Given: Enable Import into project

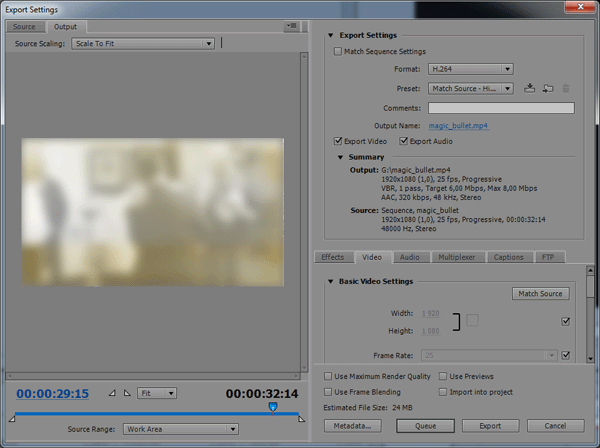Looking at the screenshot, I should coord(443,392).
